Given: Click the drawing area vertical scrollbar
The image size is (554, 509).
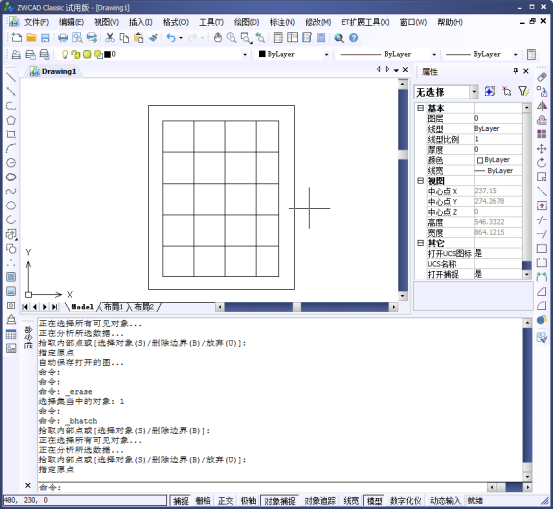Looking at the screenshot, I should click(403, 189).
